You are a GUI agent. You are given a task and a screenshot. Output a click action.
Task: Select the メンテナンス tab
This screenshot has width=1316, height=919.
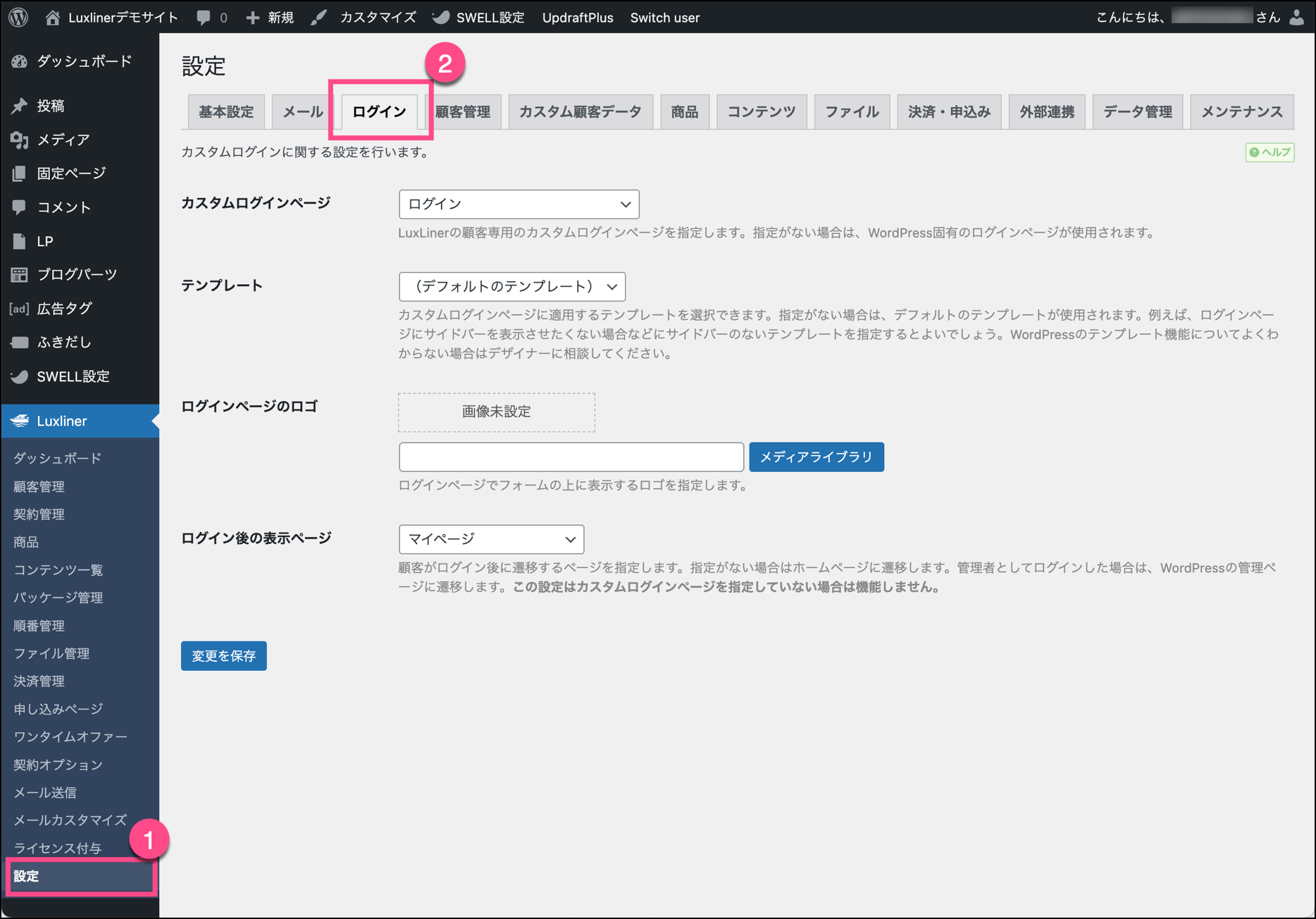(1241, 112)
